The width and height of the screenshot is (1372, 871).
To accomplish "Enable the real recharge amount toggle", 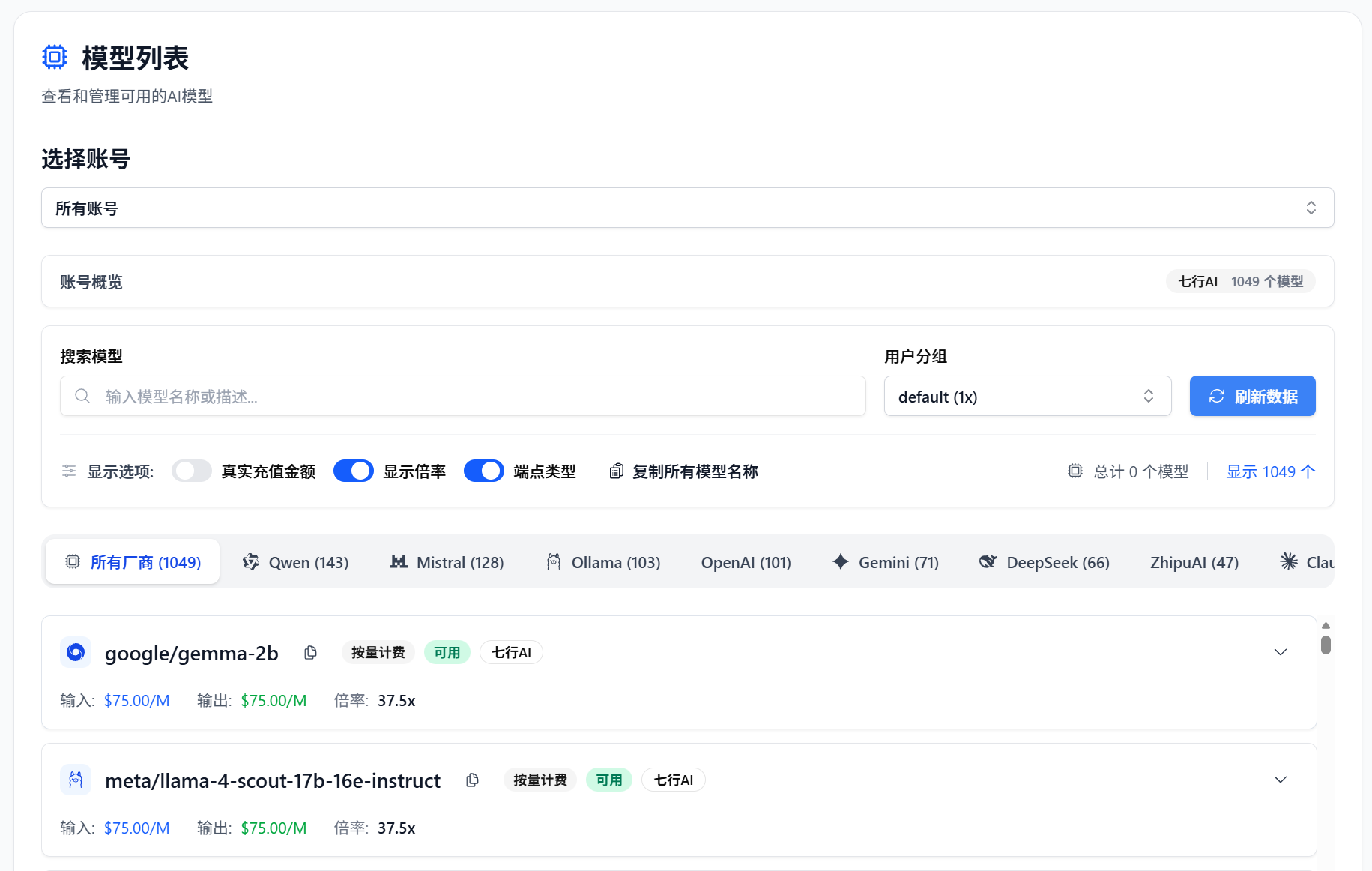I will click(x=192, y=471).
